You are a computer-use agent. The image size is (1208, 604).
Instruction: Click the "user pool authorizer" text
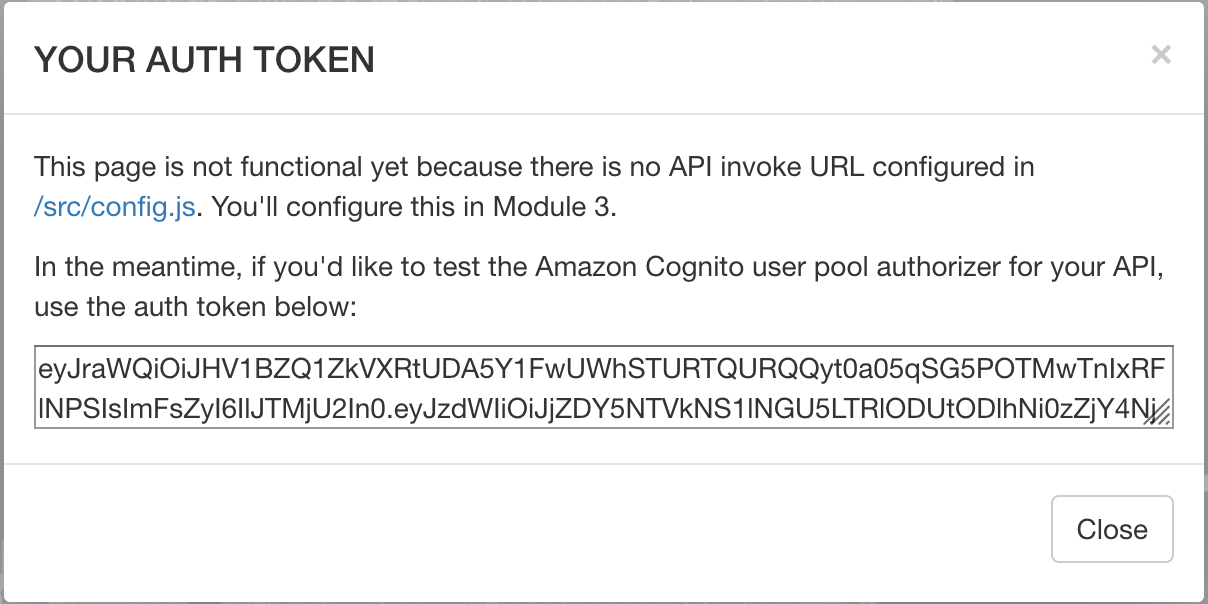tap(863, 268)
